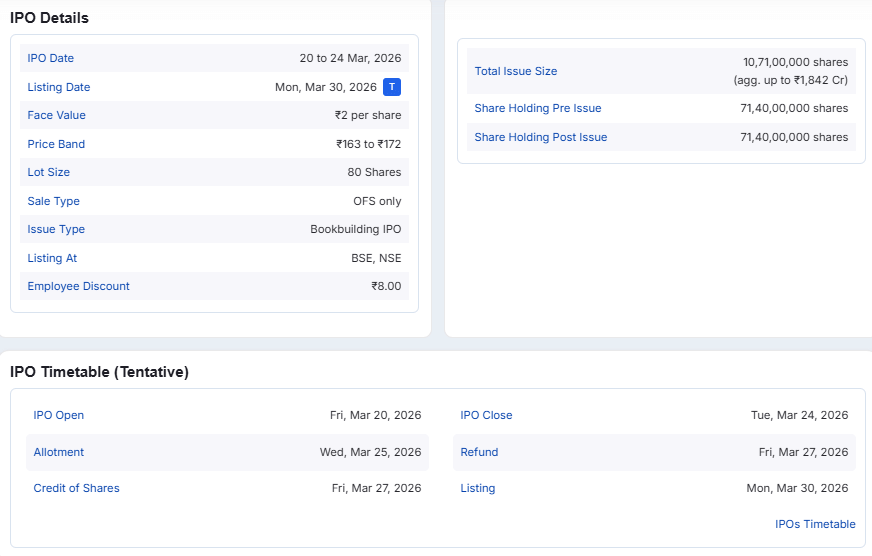Select the Sale Type label
The width and height of the screenshot is (872, 556).
[x=54, y=201]
